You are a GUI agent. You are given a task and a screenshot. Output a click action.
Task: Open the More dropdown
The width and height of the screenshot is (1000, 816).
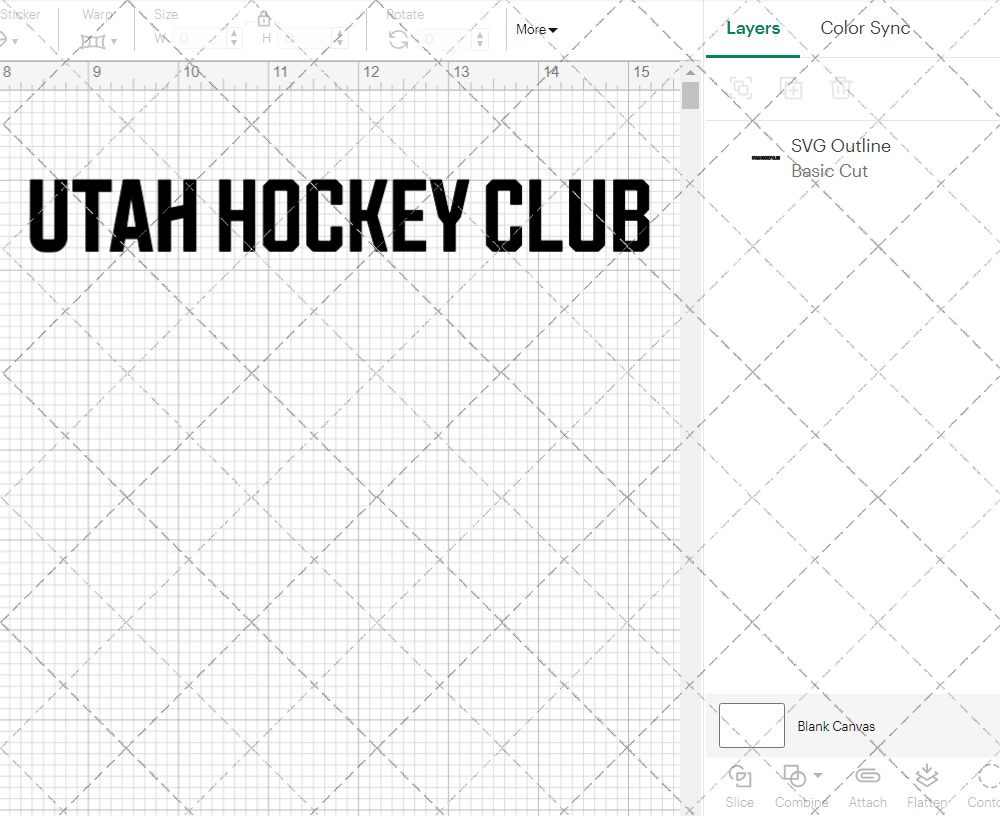coord(536,30)
